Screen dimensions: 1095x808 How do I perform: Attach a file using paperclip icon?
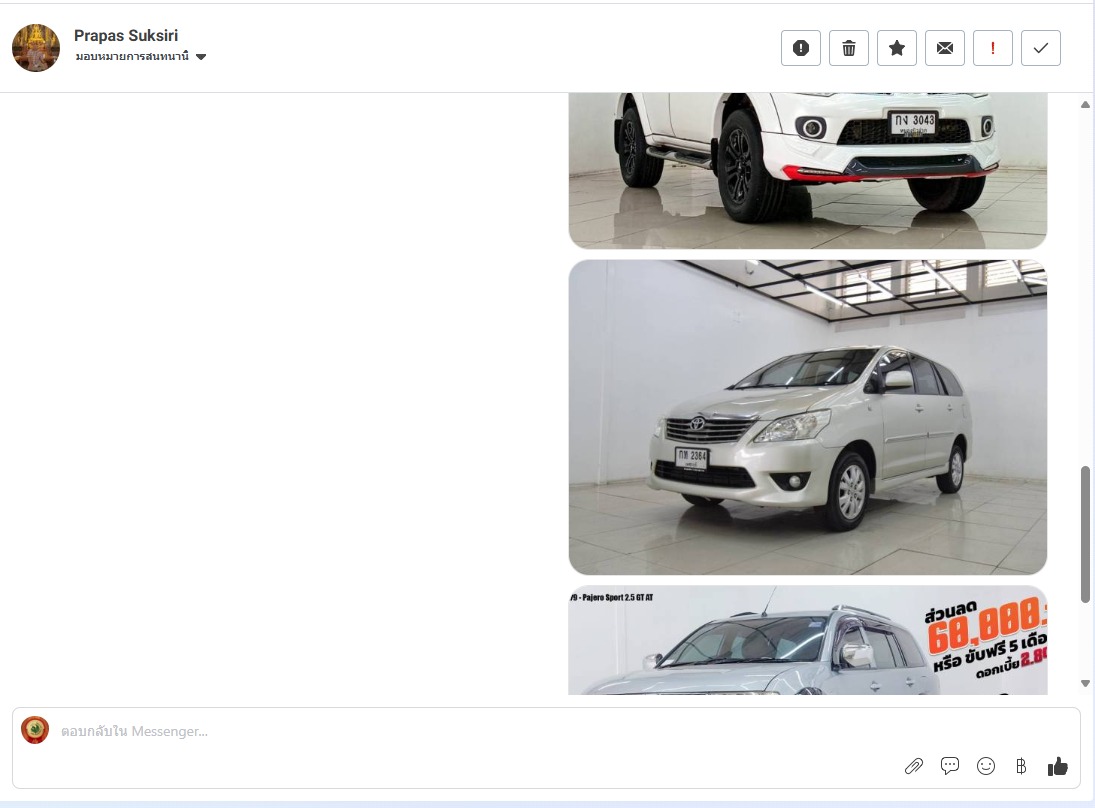coord(913,766)
